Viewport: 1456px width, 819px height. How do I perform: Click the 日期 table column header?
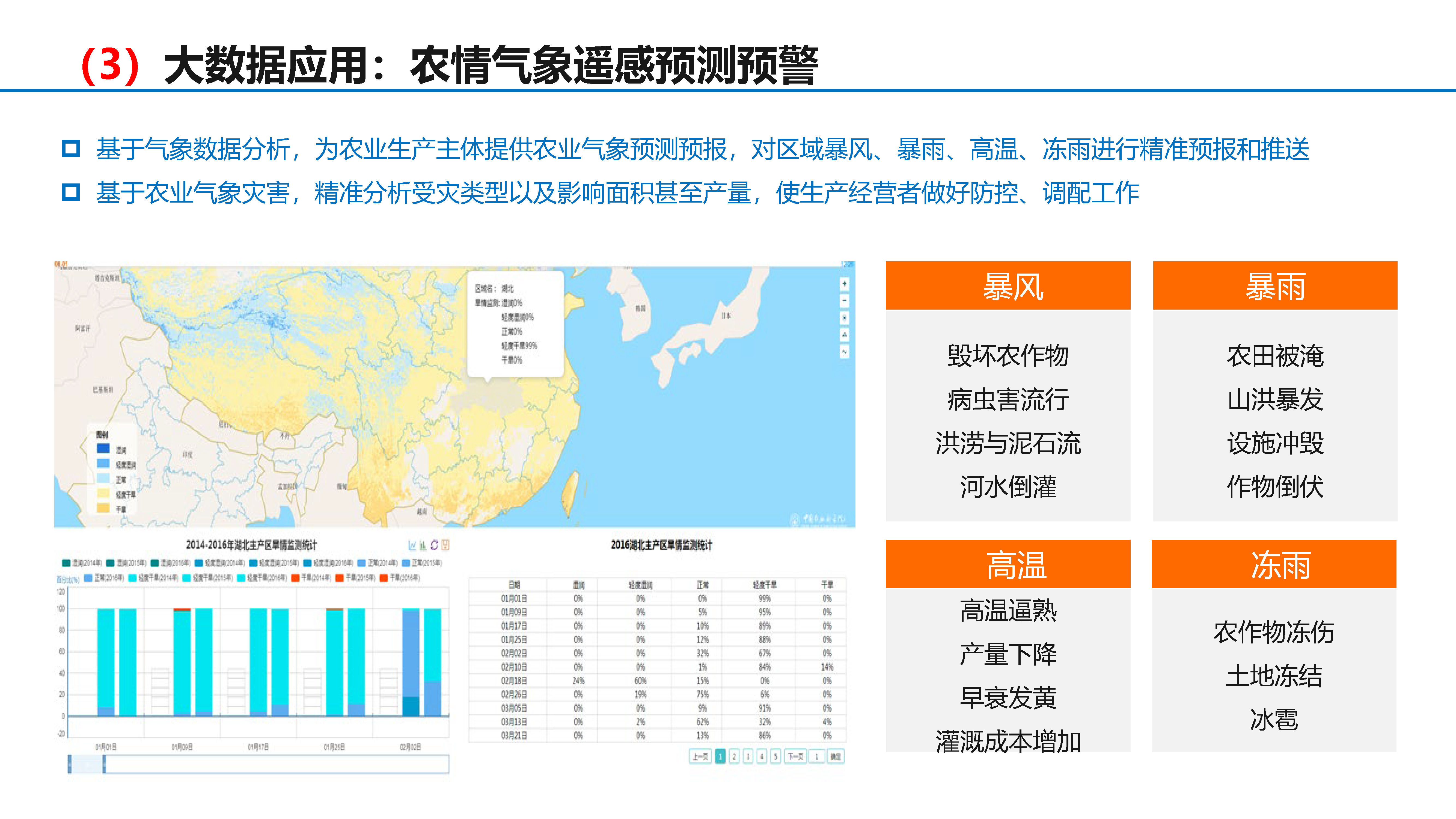tap(514, 585)
